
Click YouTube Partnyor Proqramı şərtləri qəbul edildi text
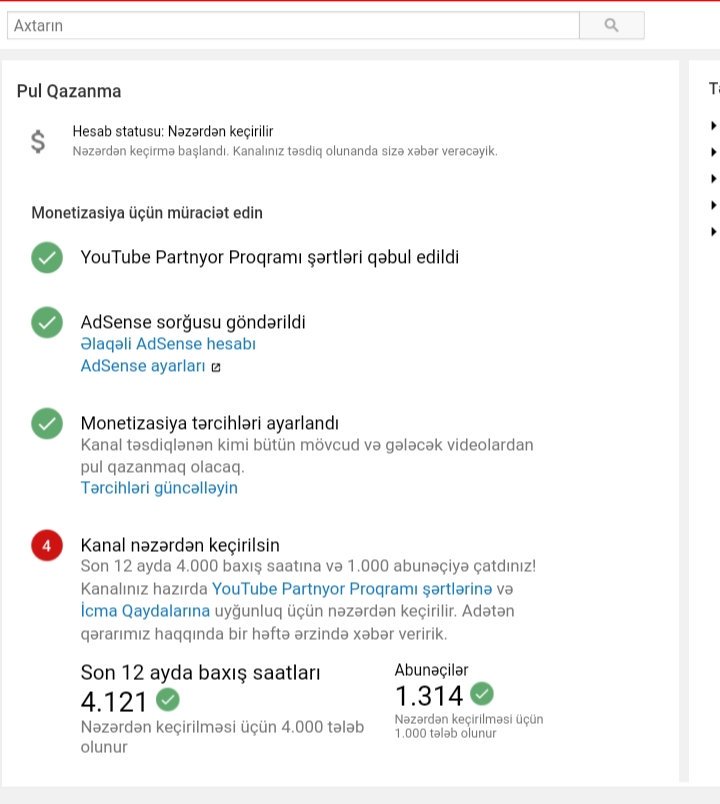tap(270, 257)
